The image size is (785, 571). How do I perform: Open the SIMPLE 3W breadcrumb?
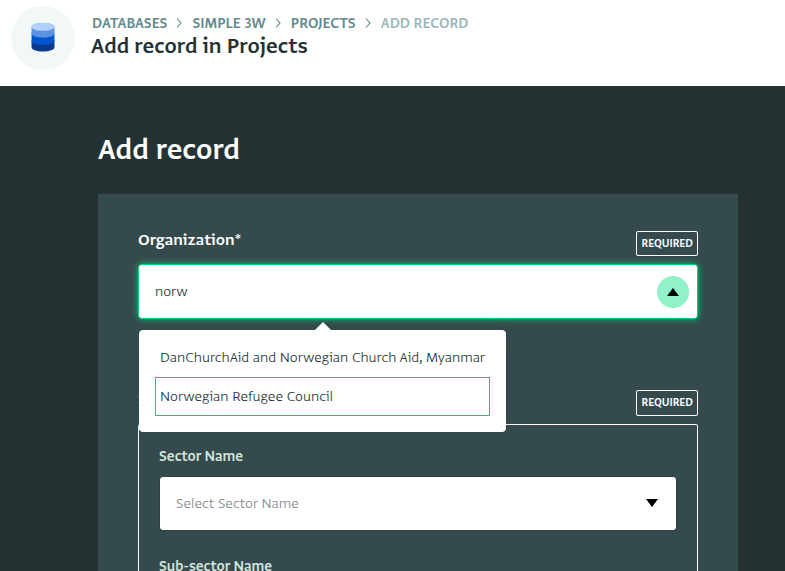tap(229, 23)
